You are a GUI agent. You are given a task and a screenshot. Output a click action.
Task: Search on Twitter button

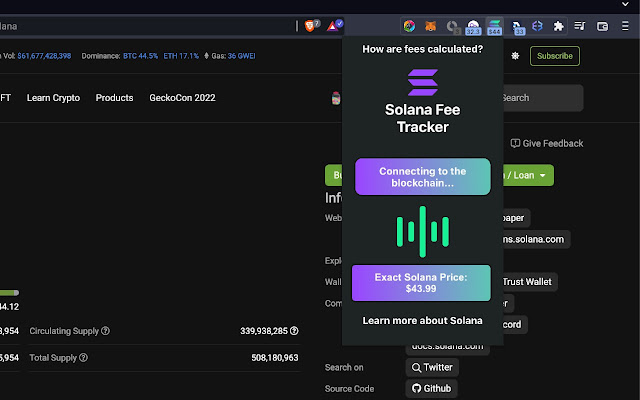click(432, 367)
